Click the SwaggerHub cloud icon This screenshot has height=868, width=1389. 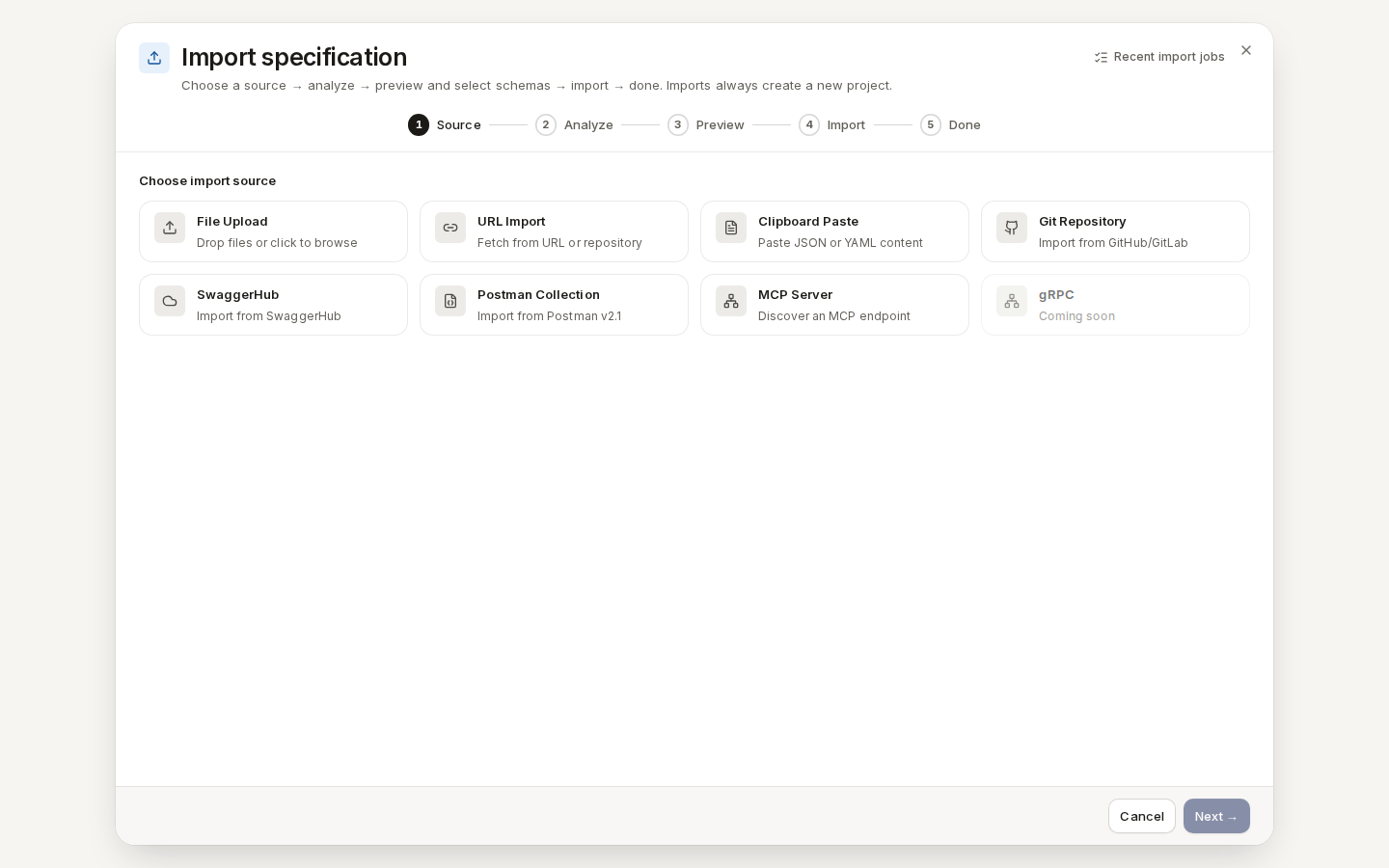(x=170, y=301)
